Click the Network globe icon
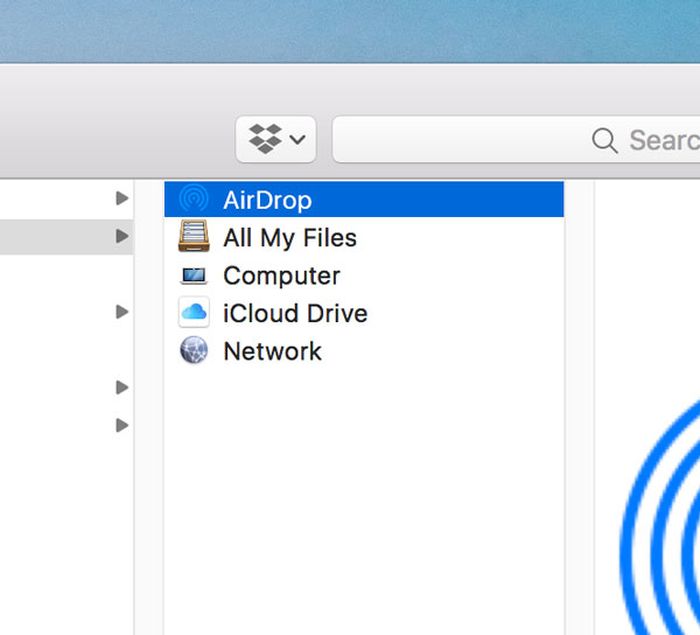Viewport: 700px width, 635px height. [194, 350]
